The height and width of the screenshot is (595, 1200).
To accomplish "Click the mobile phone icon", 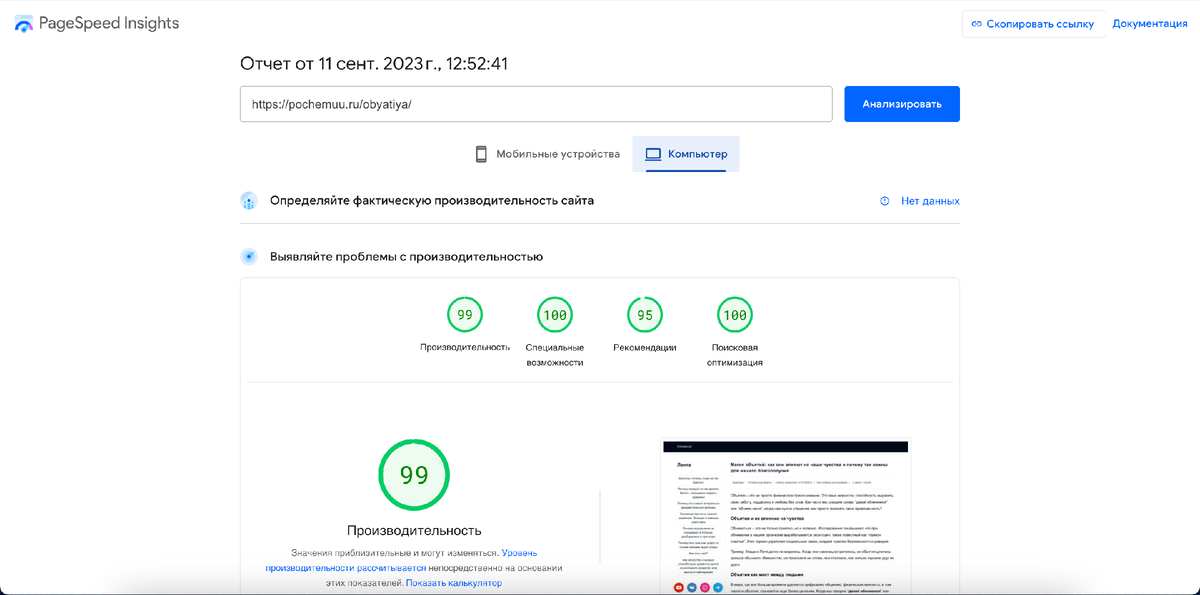I will (480, 154).
